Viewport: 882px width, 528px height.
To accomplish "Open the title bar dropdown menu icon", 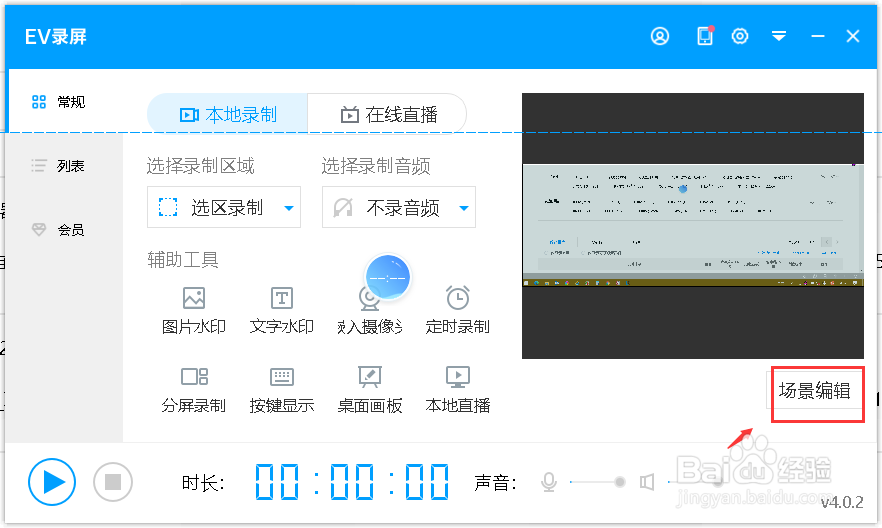I will pos(778,37).
